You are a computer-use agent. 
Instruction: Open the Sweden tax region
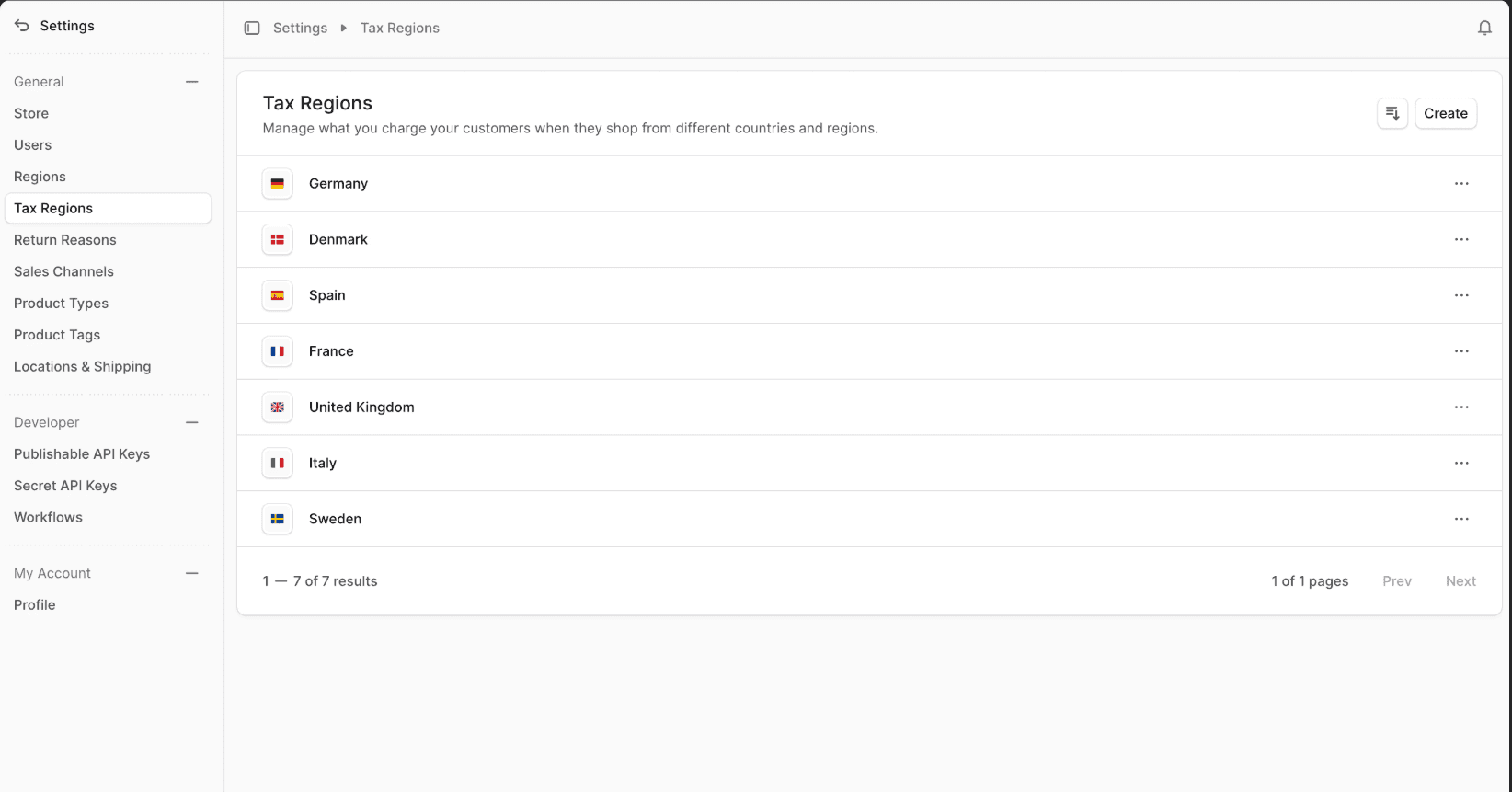click(x=869, y=519)
